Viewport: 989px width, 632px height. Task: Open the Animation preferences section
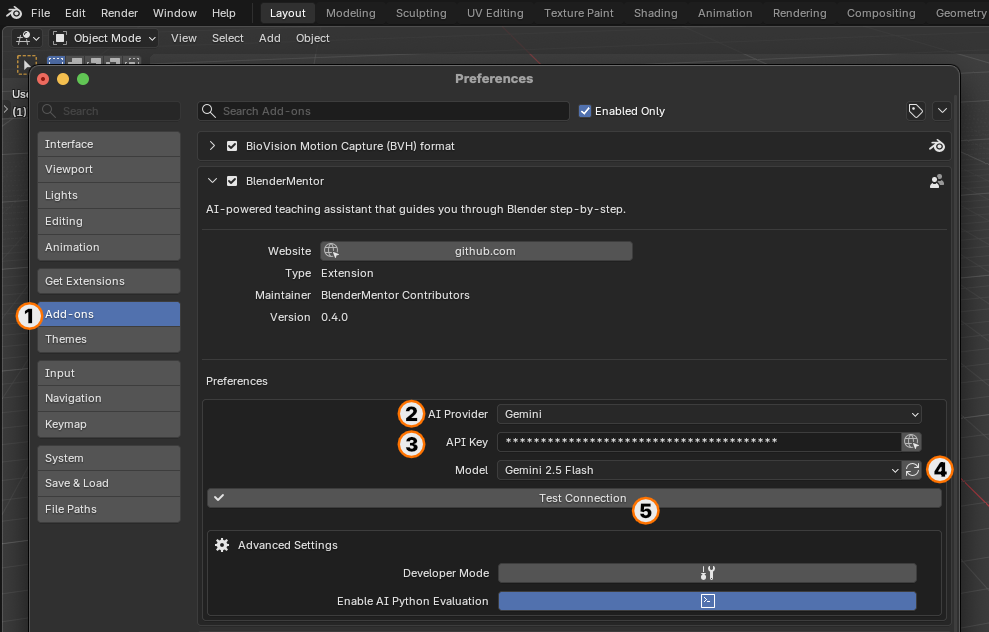pyautogui.click(x=108, y=247)
